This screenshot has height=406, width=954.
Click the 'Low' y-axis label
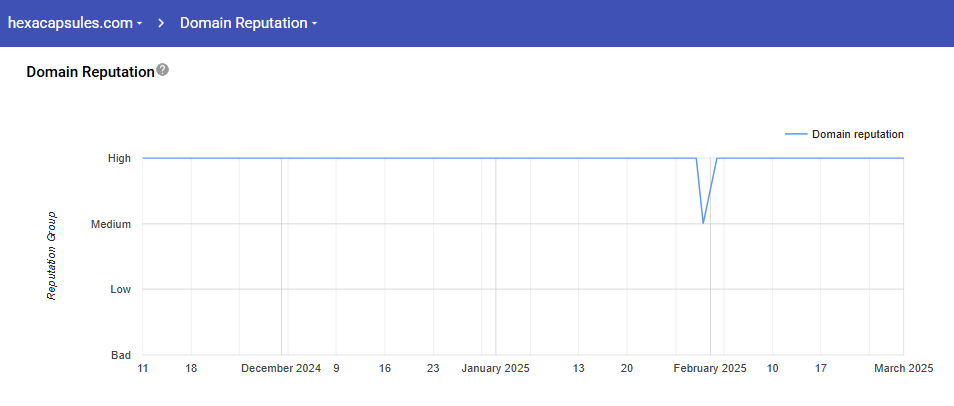120,290
